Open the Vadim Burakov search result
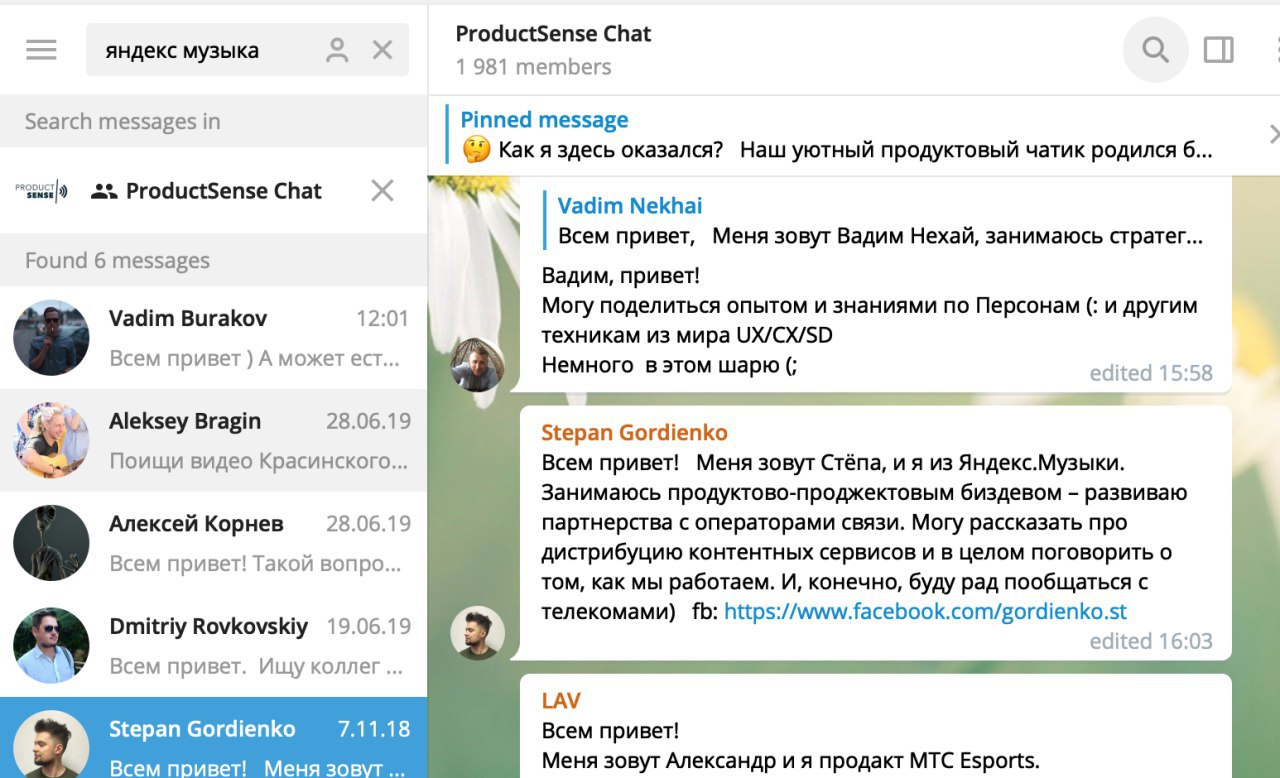The width and height of the screenshot is (1280, 778). (213, 338)
